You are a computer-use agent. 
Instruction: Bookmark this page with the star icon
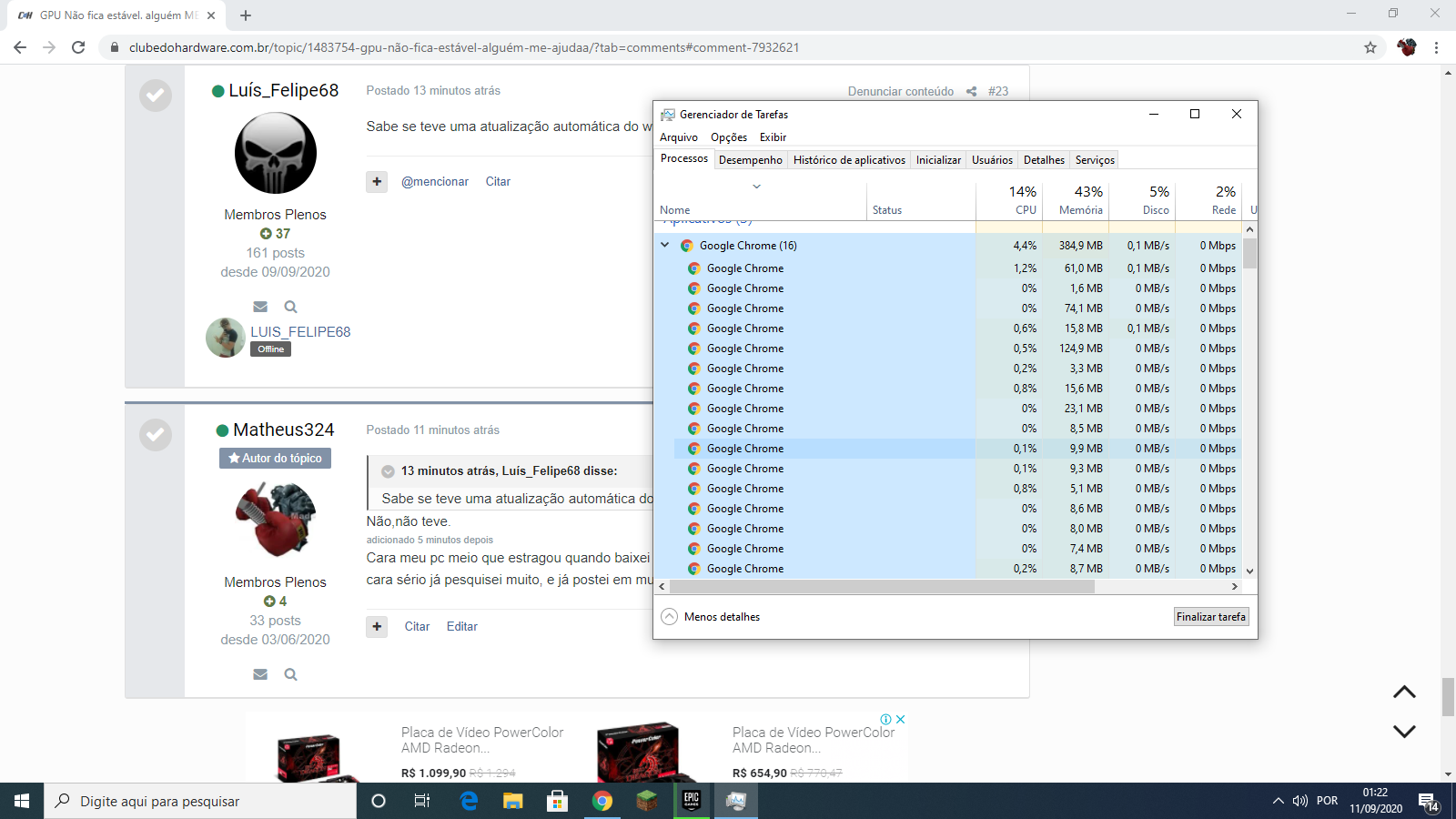(1370, 47)
